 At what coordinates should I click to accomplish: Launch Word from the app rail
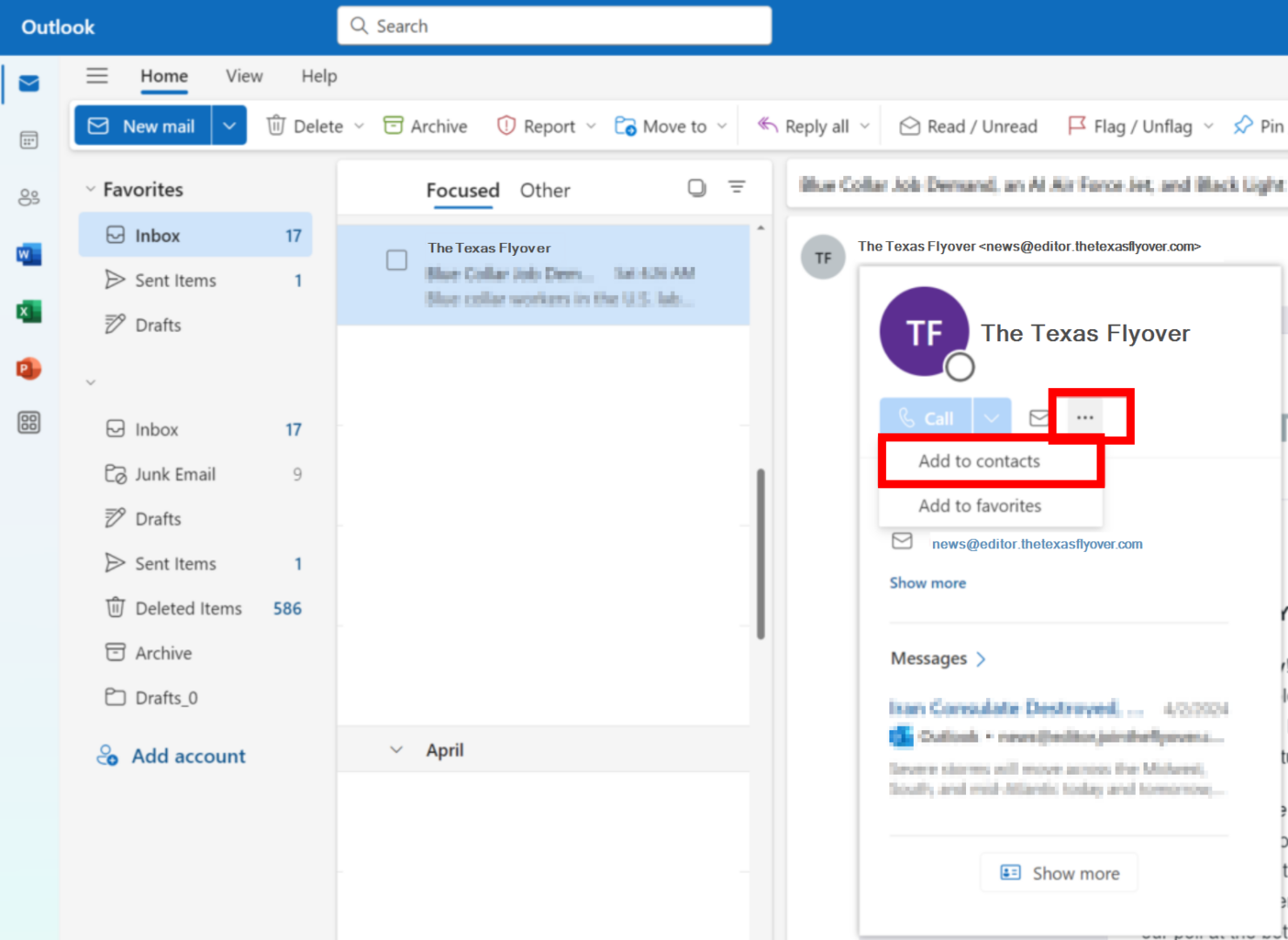29,254
